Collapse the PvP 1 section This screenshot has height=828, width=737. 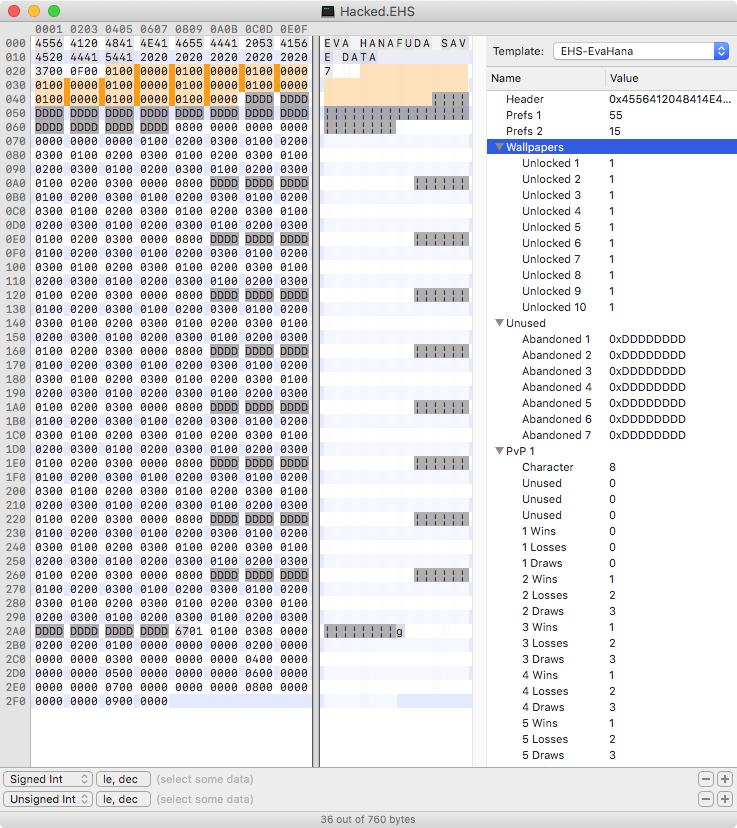click(499, 451)
